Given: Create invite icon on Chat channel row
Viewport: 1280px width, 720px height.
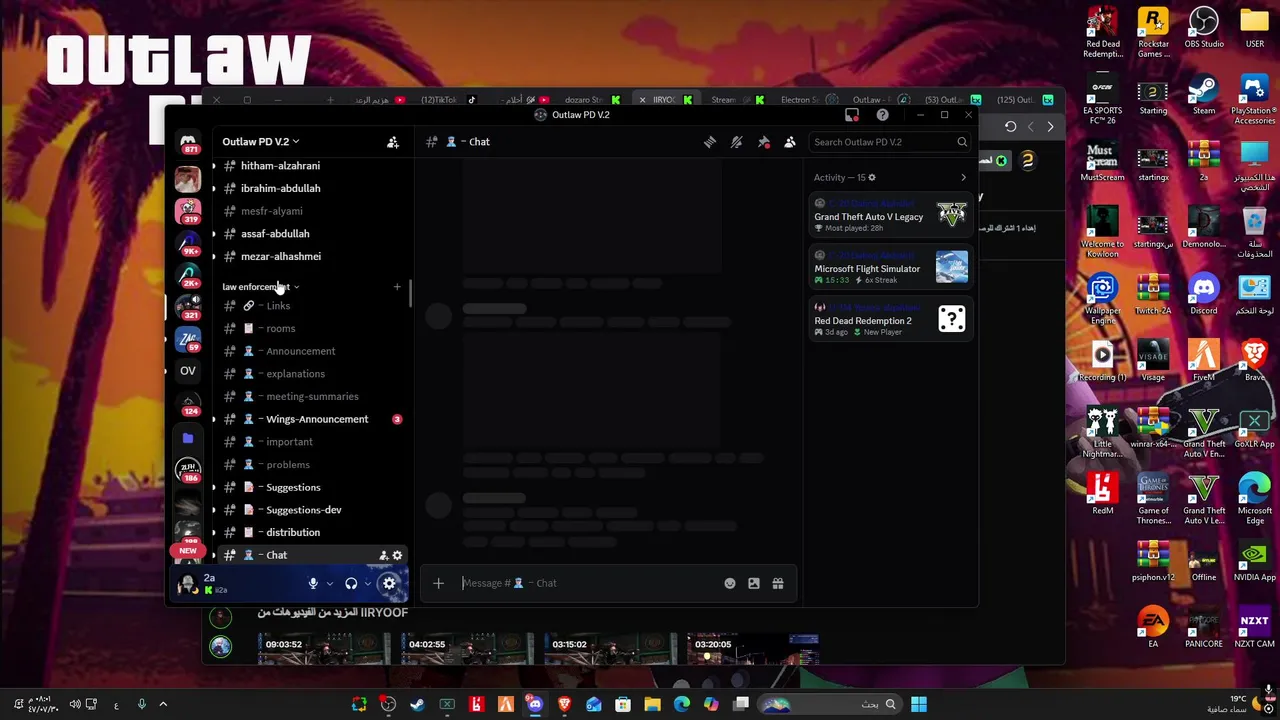Looking at the screenshot, I should 383,555.
